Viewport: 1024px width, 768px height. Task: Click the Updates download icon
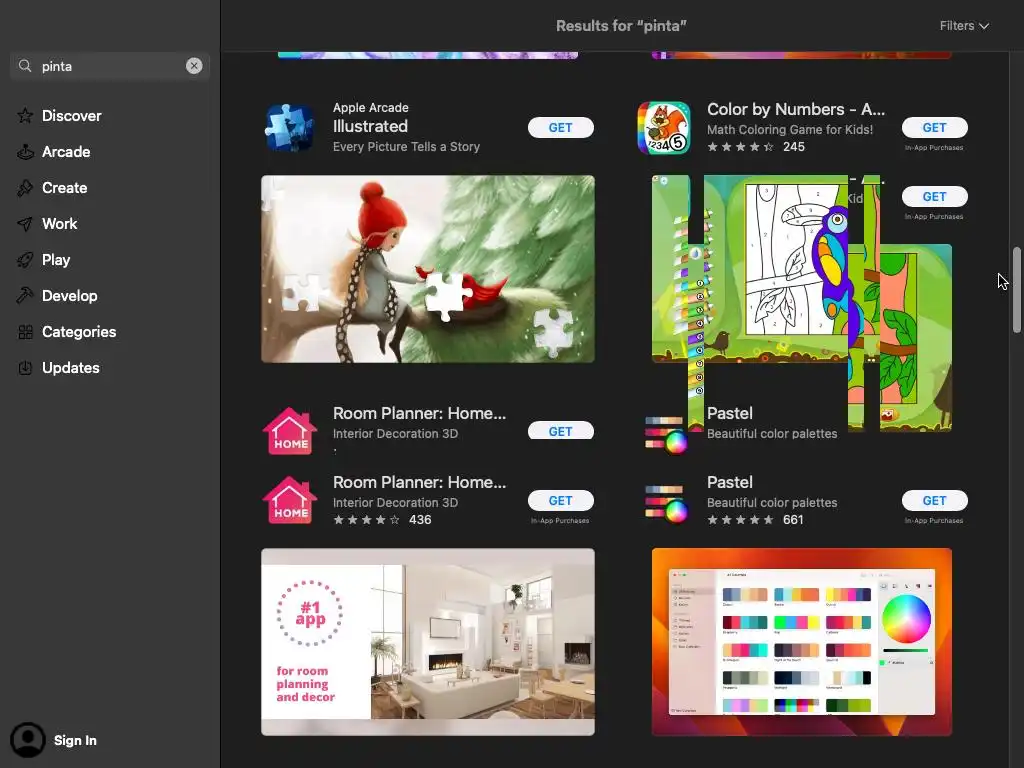(25, 368)
